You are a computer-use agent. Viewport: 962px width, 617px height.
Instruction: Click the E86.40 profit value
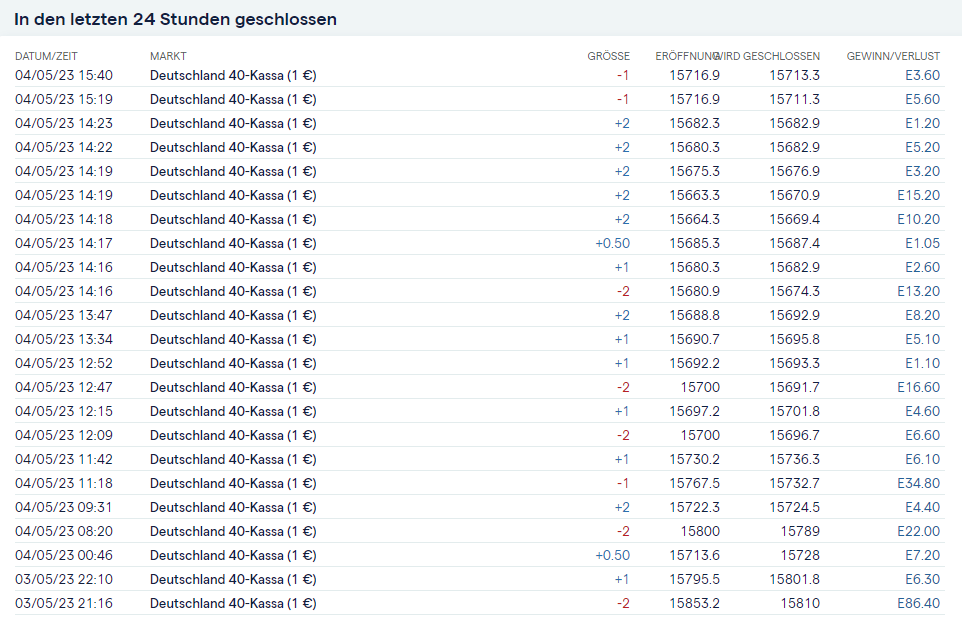[x=918, y=603]
